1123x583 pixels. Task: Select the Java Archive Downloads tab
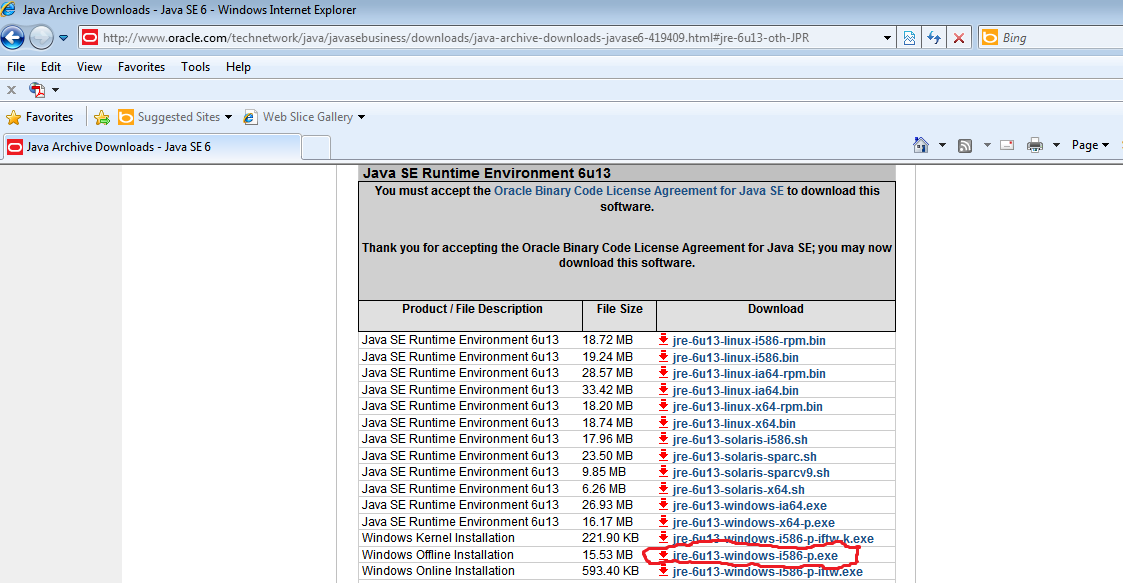tap(152, 147)
